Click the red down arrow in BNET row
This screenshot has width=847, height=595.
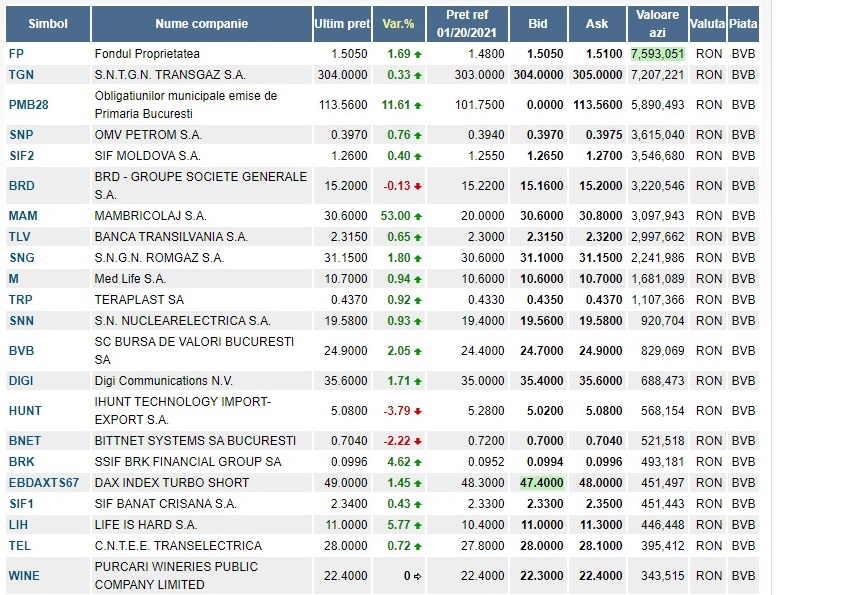pos(418,442)
